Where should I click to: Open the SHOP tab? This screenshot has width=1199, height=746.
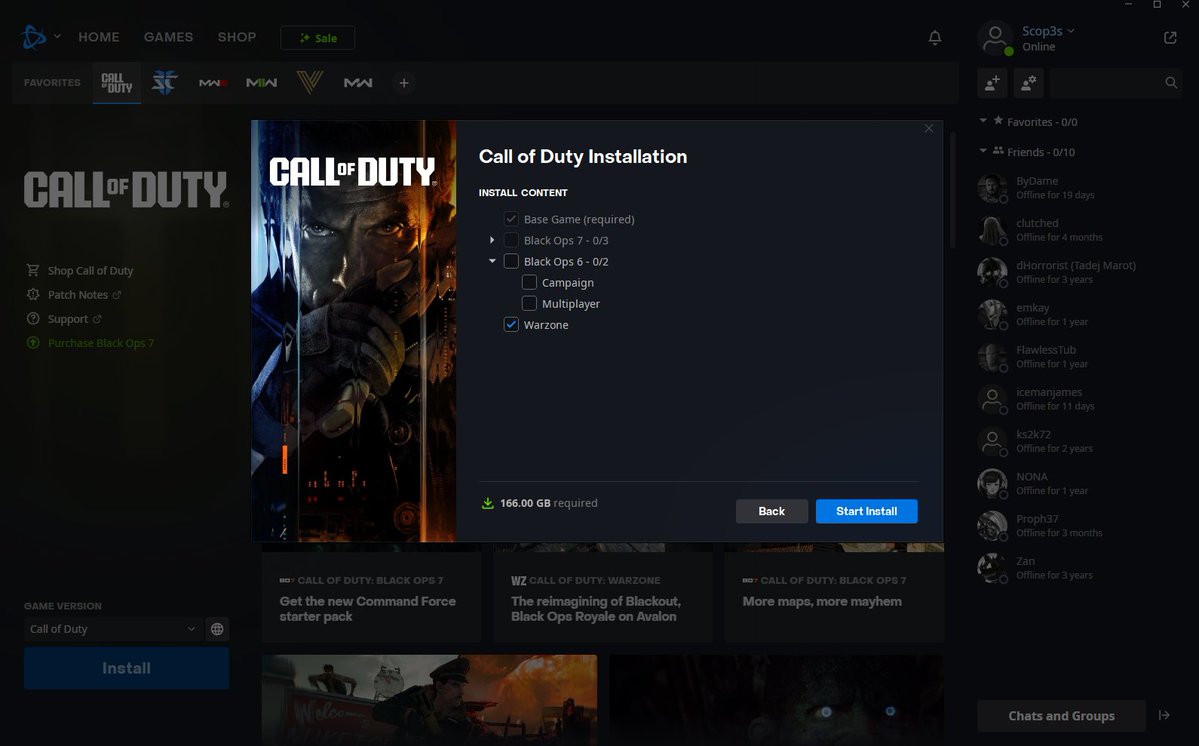tap(236, 37)
